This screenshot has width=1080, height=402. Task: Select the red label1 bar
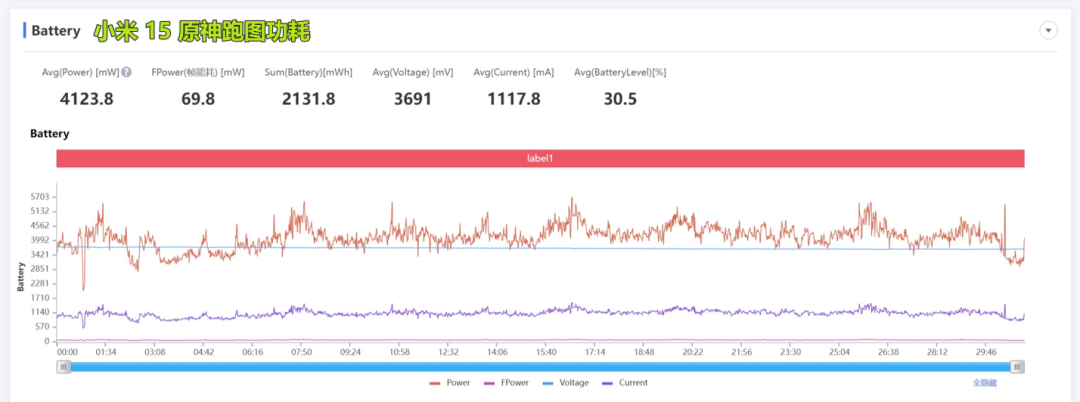tap(540, 158)
